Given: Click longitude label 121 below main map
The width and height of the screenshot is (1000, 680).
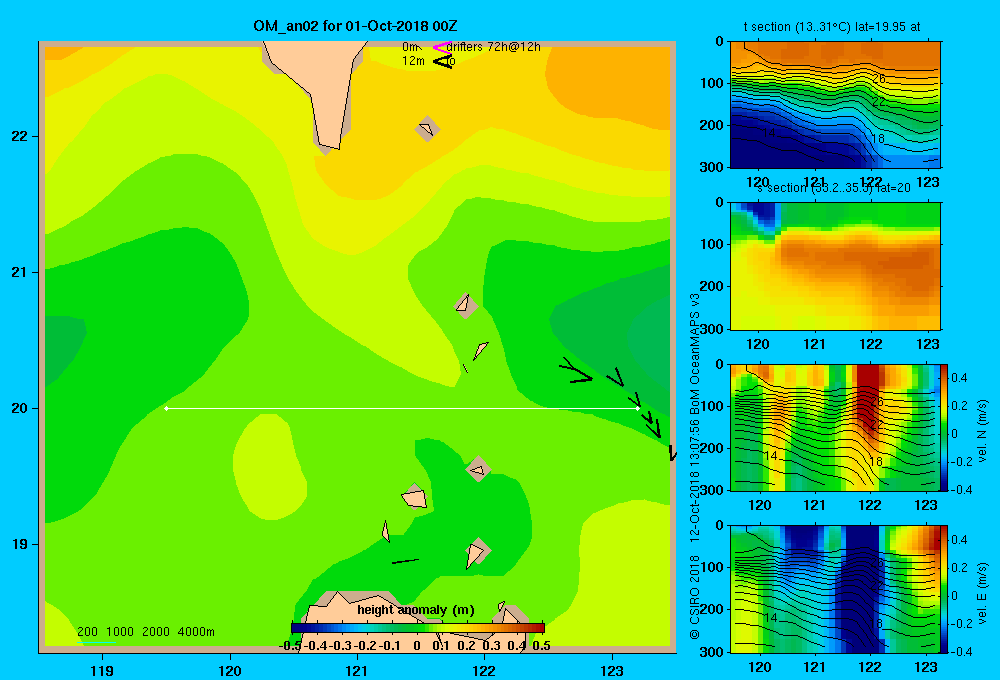Looking at the screenshot, I should 357,670.
